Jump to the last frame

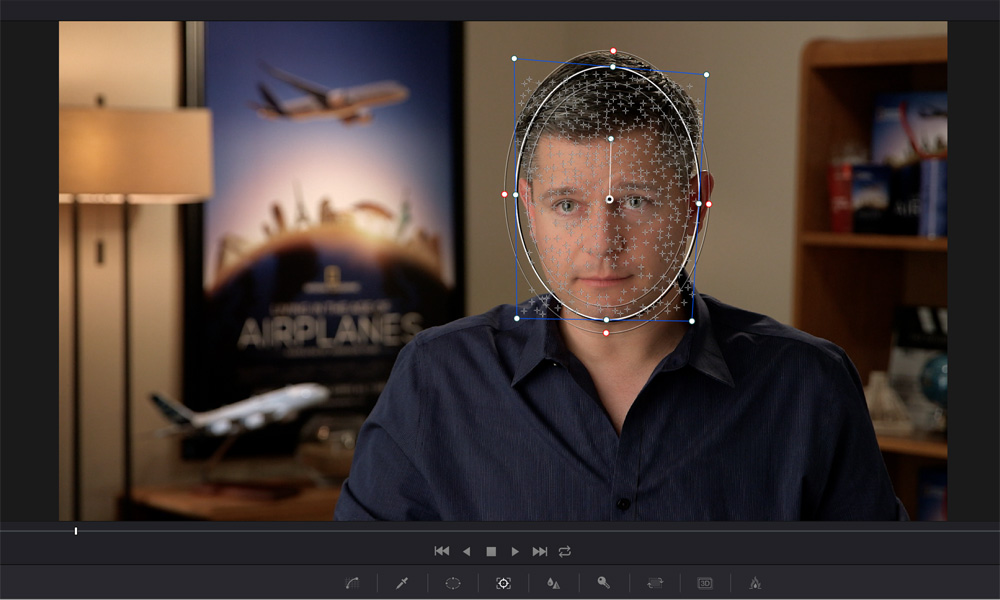540,551
